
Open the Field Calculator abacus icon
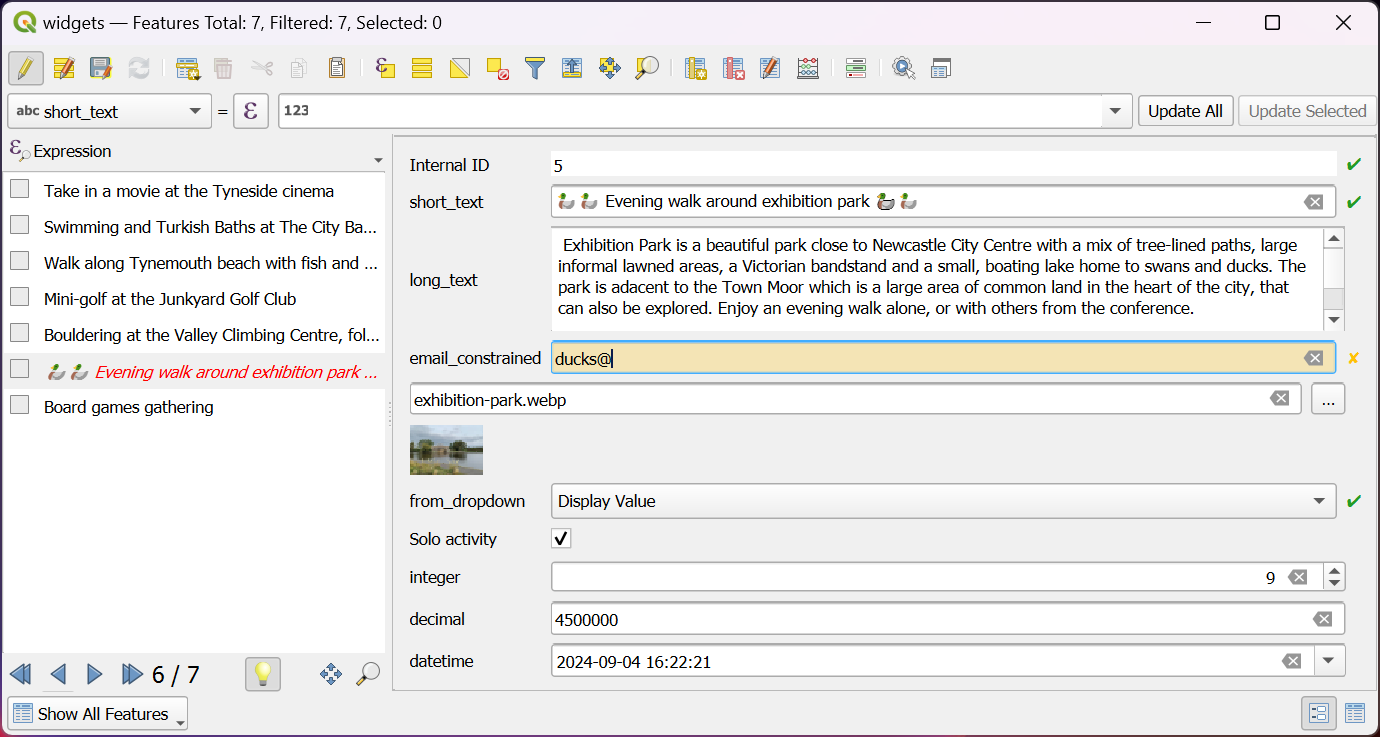(x=808, y=68)
